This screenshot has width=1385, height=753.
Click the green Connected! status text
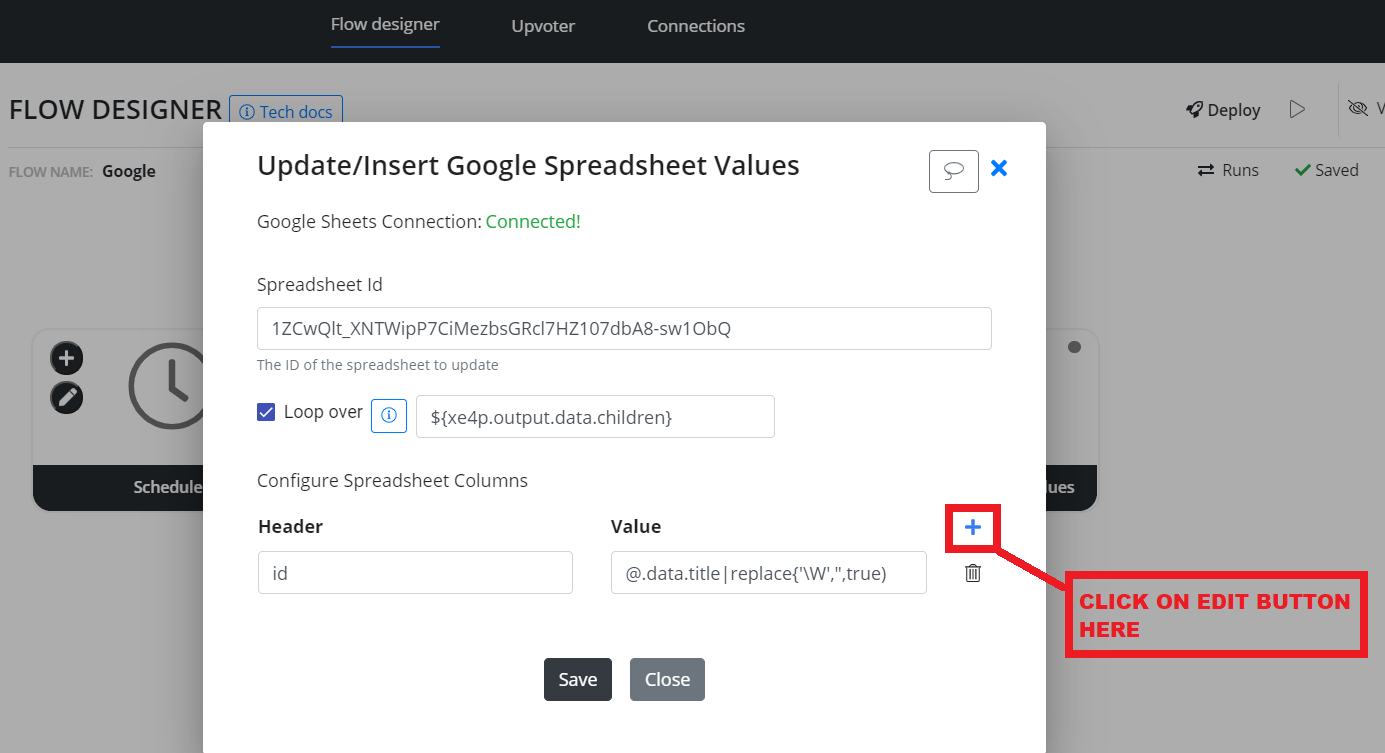[533, 222]
